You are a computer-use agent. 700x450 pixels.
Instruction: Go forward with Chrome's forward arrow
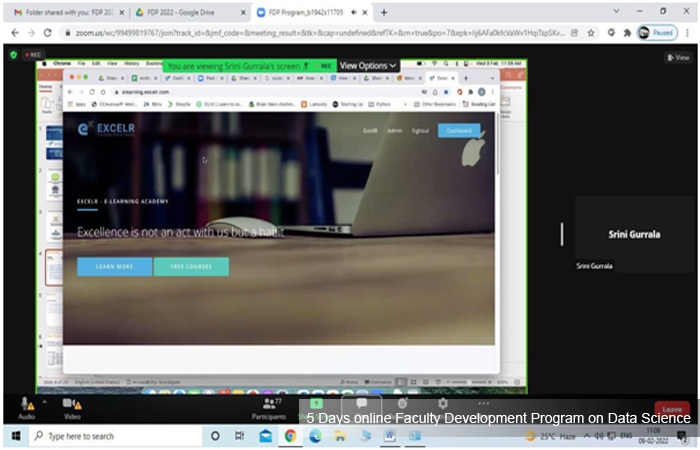(x=31, y=33)
